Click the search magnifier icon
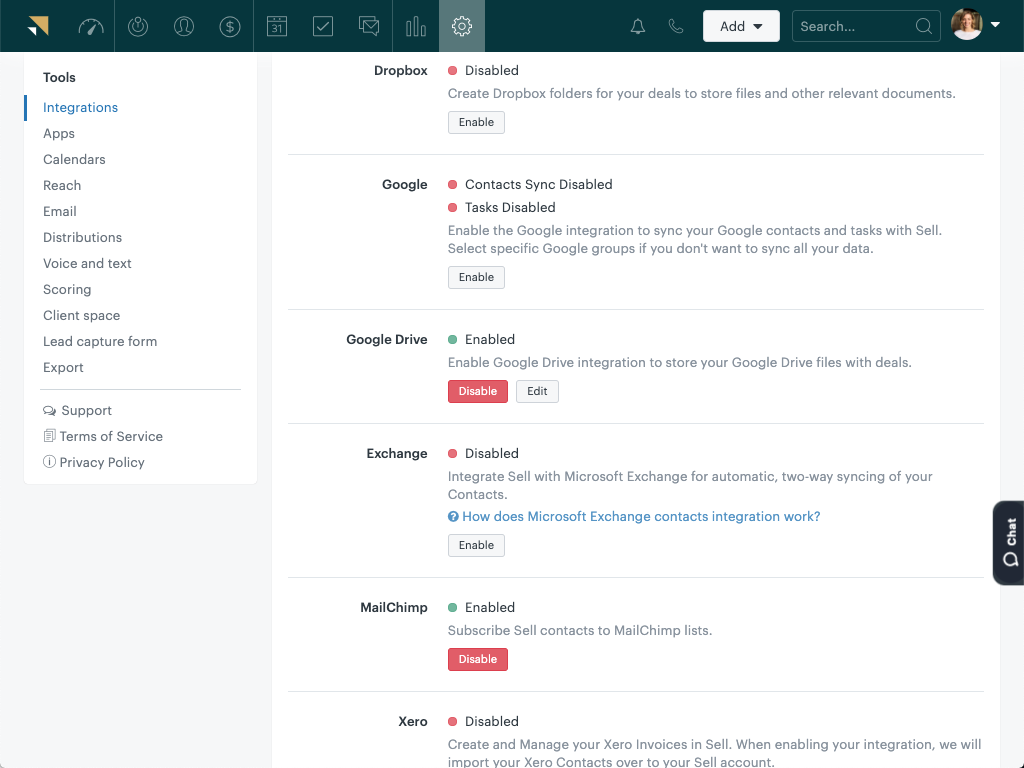The width and height of the screenshot is (1024, 768). [923, 26]
